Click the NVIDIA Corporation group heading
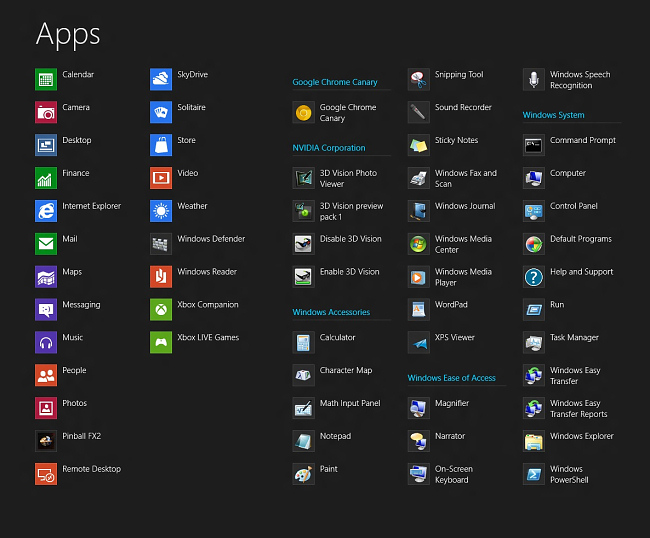This screenshot has width=650, height=538. click(x=329, y=148)
